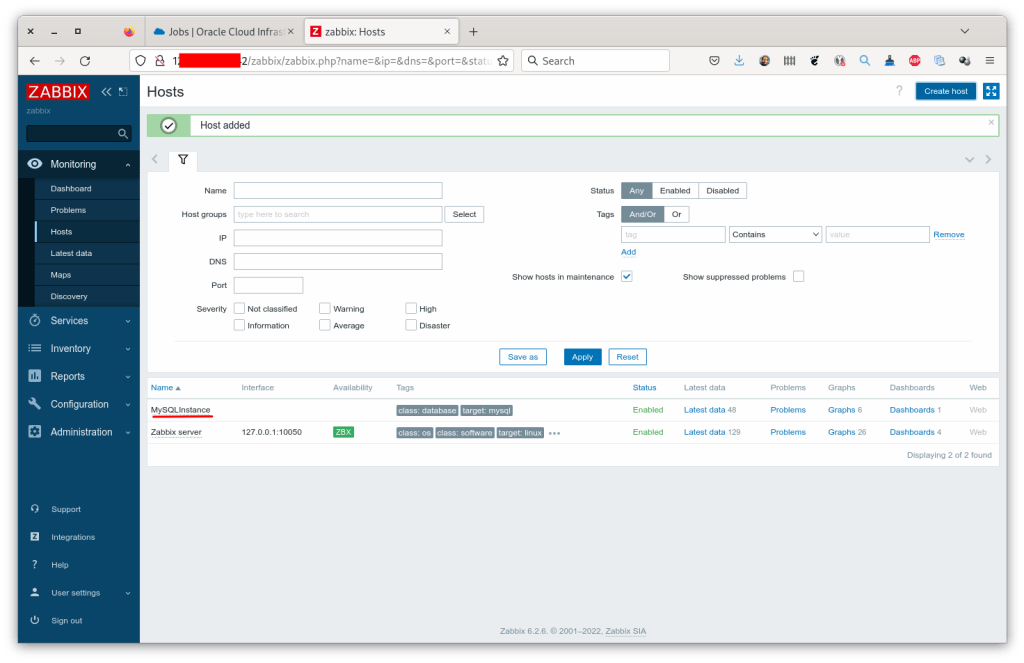
Task: Enable Show suppressed problems checkbox
Action: click(x=798, y=276)
